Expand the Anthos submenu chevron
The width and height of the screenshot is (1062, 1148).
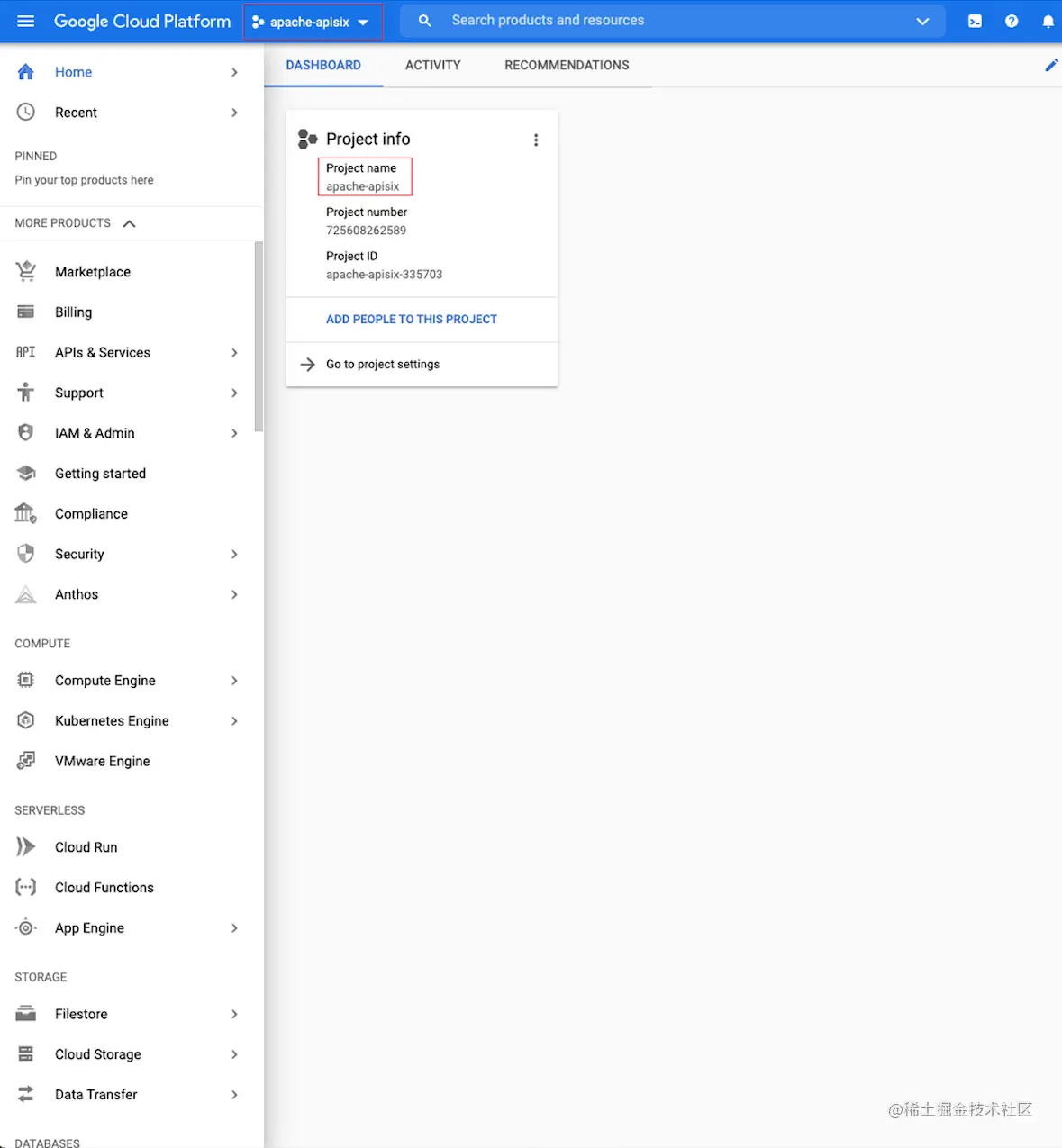[234, 594]
